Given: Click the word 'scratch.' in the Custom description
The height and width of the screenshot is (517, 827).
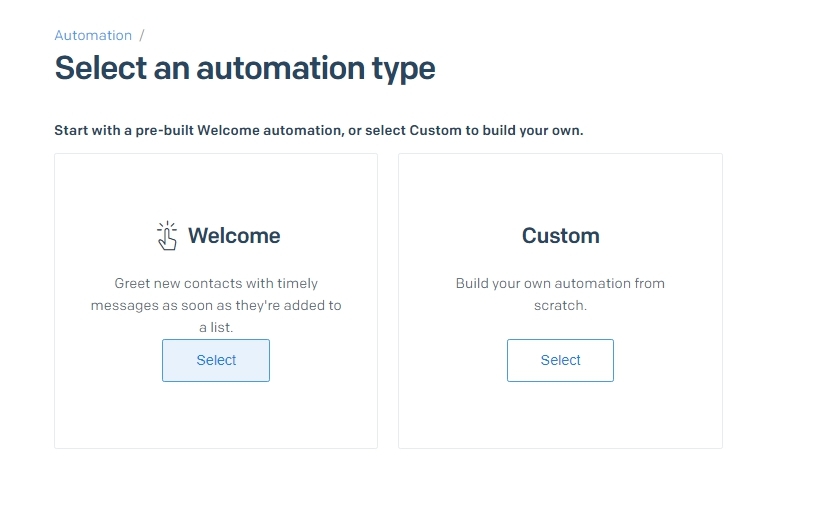Looking at the screenshot, I should pos(560,305).
